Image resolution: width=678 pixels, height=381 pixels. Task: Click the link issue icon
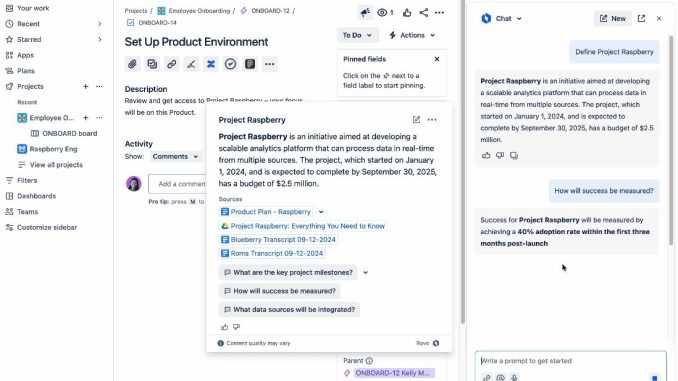(x=172, y=64)
